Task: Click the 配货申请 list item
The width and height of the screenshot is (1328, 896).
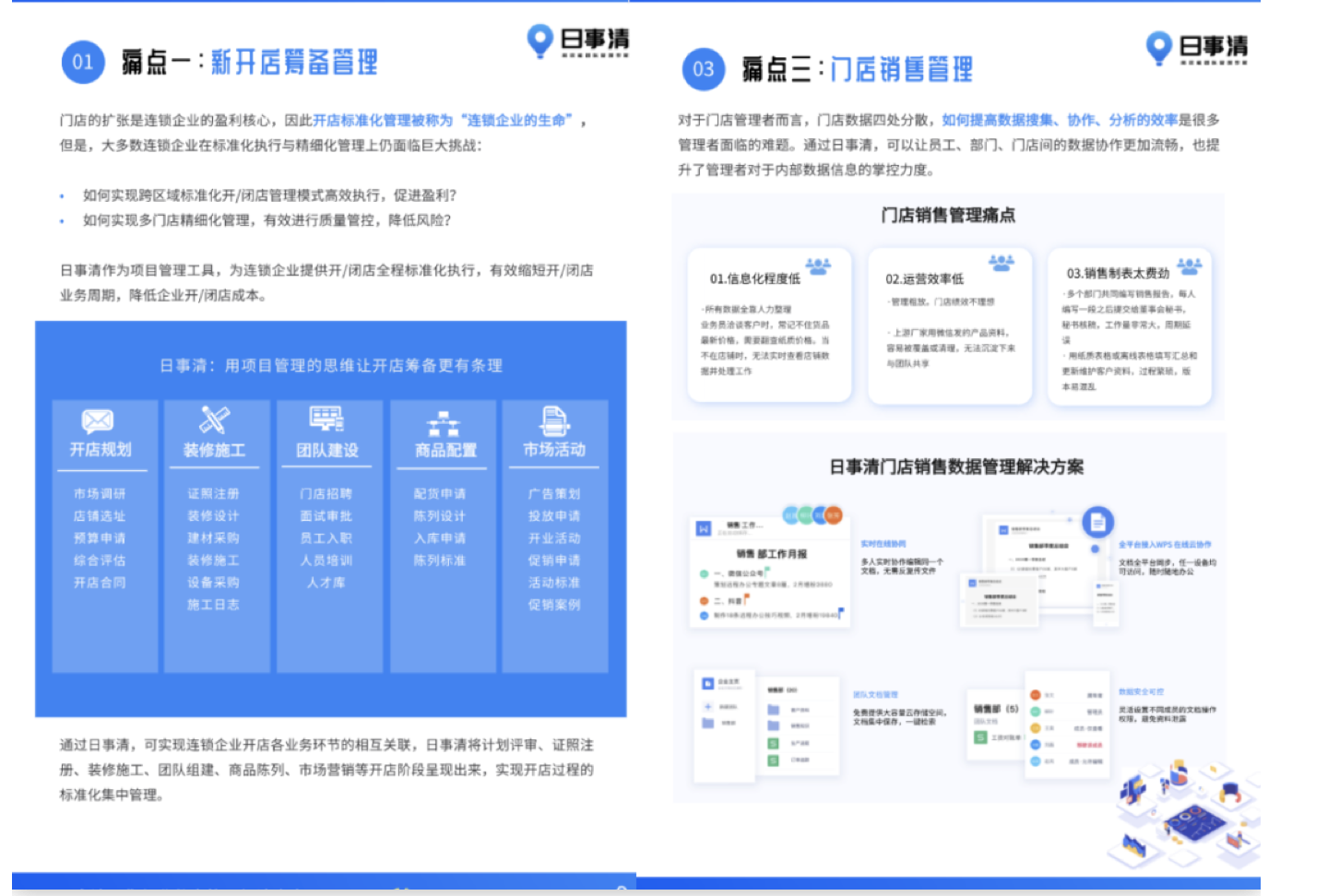Action: coord(440,494)
